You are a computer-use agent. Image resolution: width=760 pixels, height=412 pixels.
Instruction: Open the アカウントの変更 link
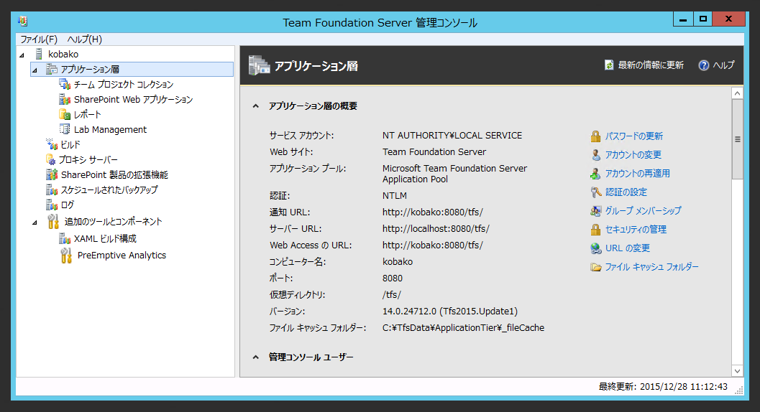pyautogui.click(x=633, y=155)
